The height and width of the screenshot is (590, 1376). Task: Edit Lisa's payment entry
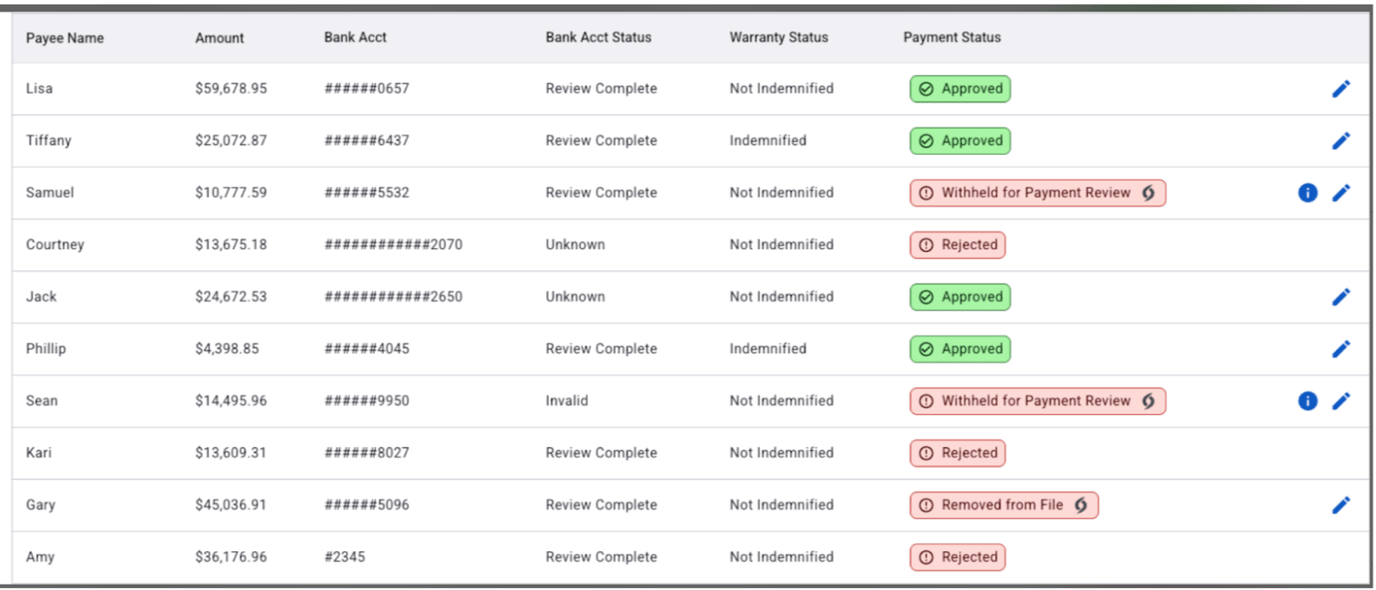point(1341,88)
